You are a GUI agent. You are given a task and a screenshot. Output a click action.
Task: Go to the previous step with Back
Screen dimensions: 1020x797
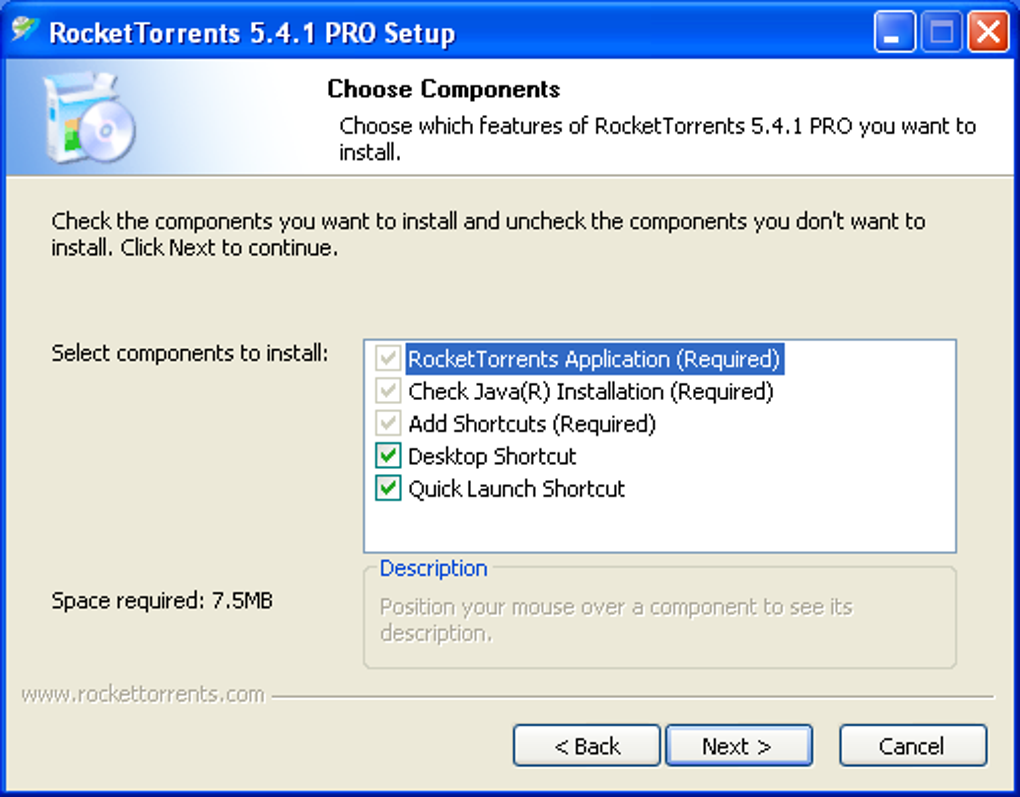point(587,746)
